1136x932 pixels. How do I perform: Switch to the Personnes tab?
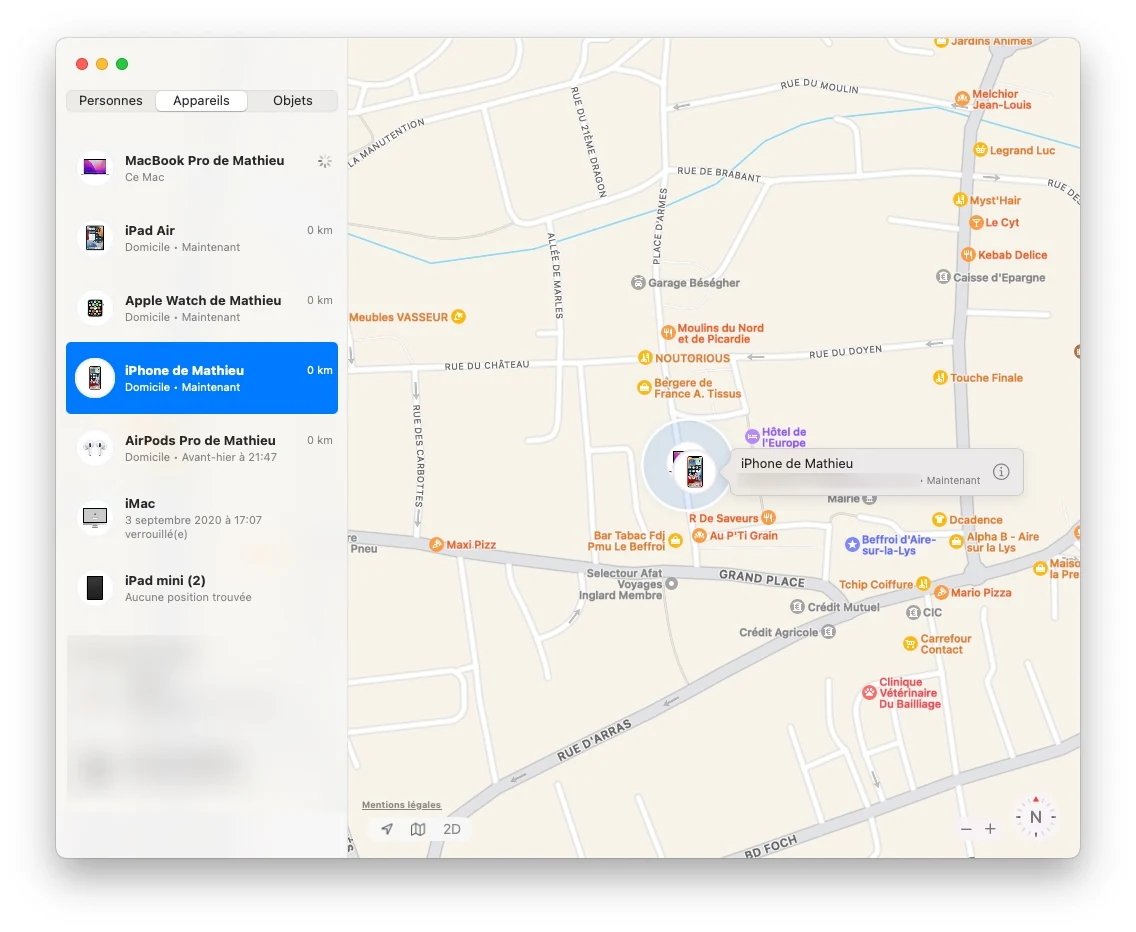click(x=111, y=101)
